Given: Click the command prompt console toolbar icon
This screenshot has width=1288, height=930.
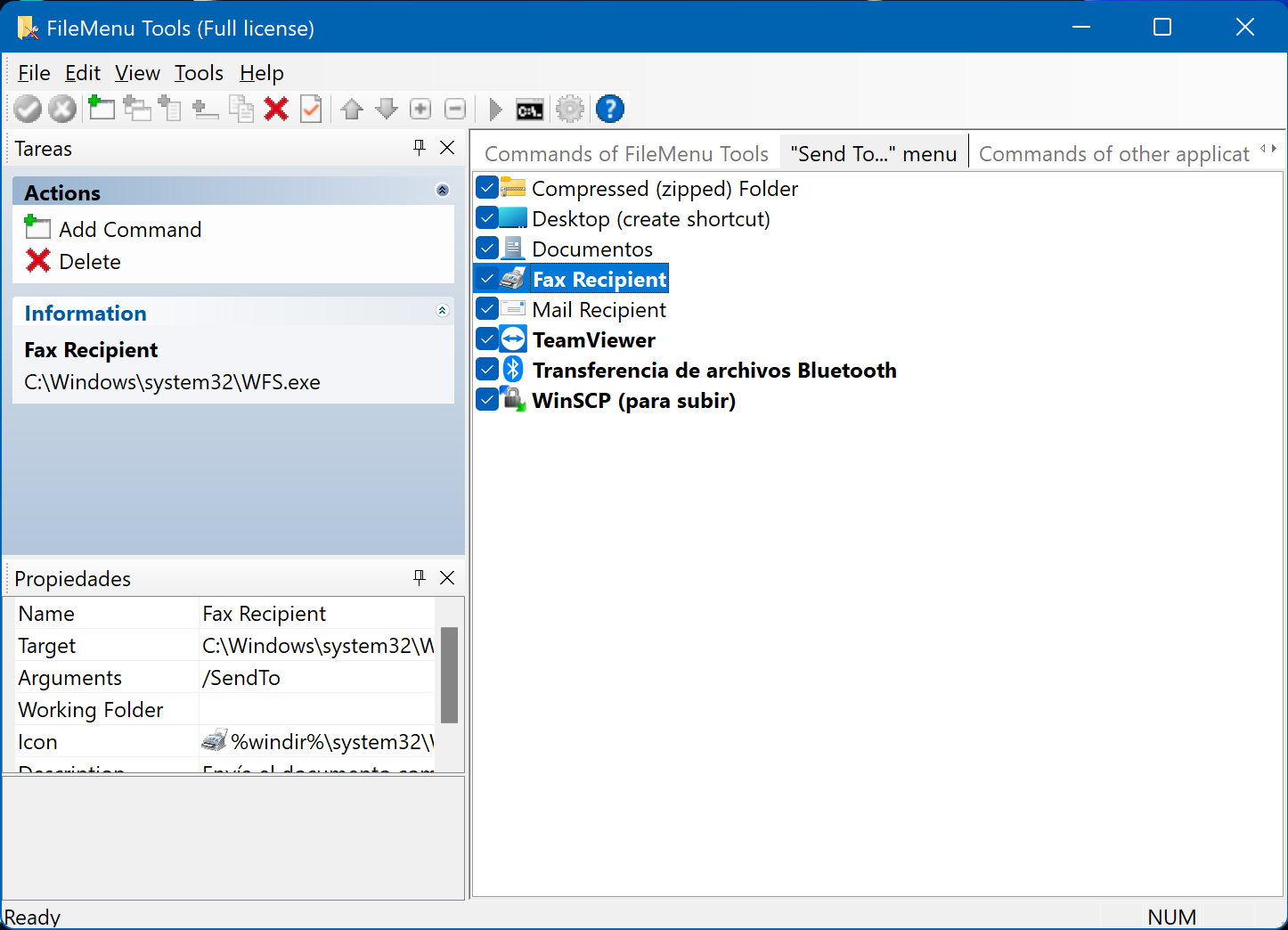Looking at the screenshot, I should [x=530, y=110].
